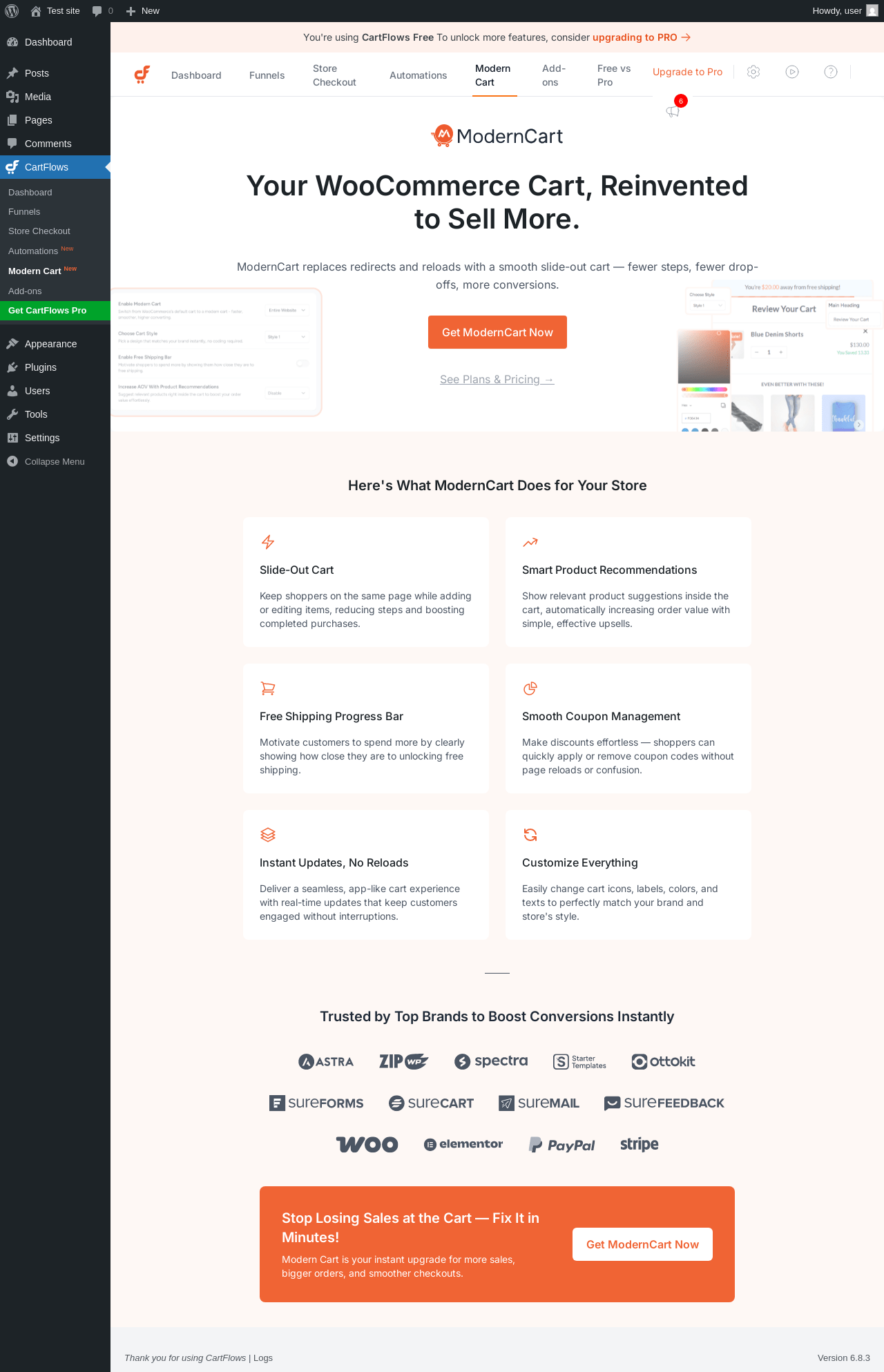This screenshot has width=884, height=1372.
Task: Click the ZipWP brand logo
Action: pos(404,1061)
